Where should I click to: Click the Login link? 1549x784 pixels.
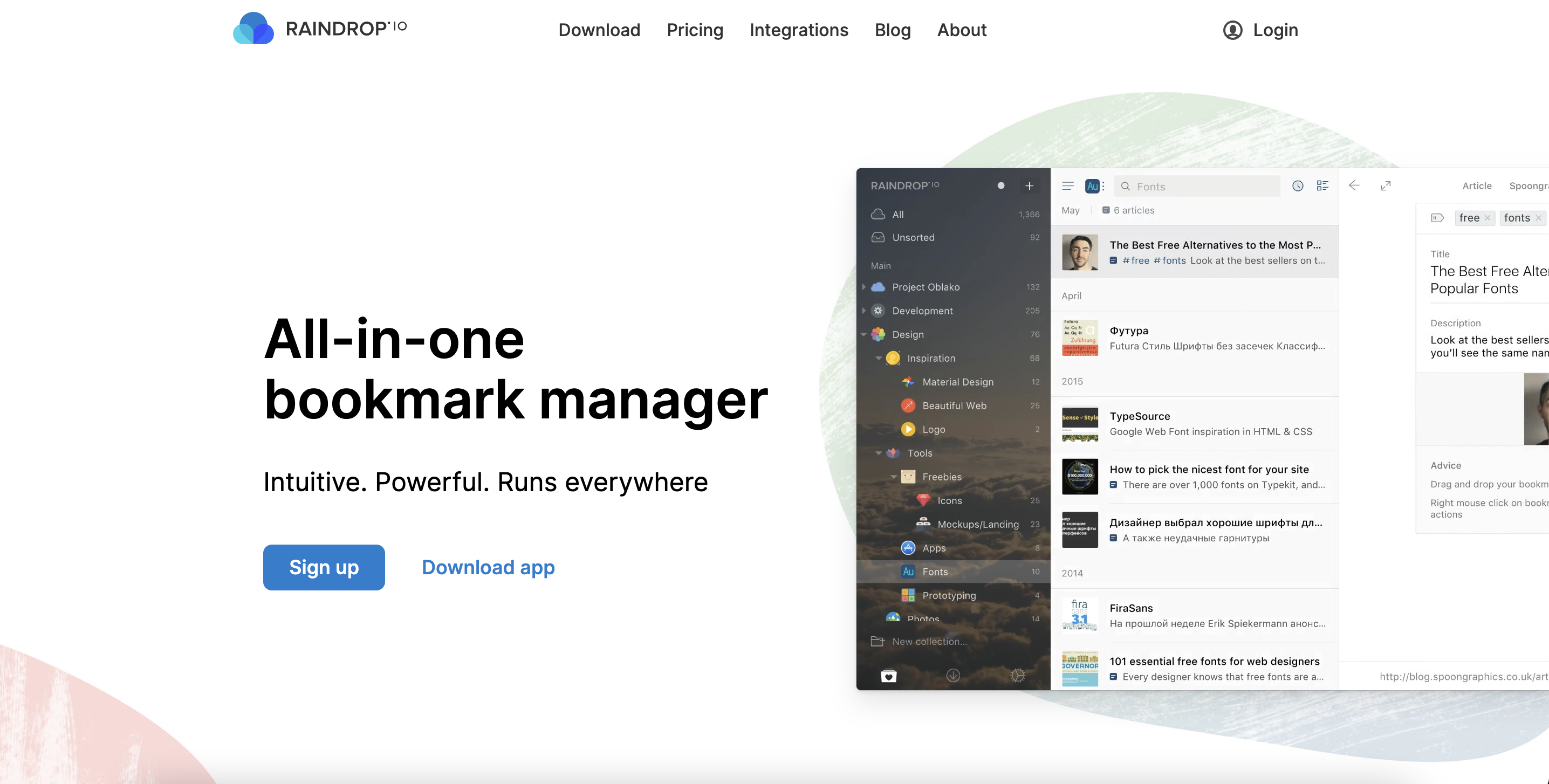coord(1276,30)
